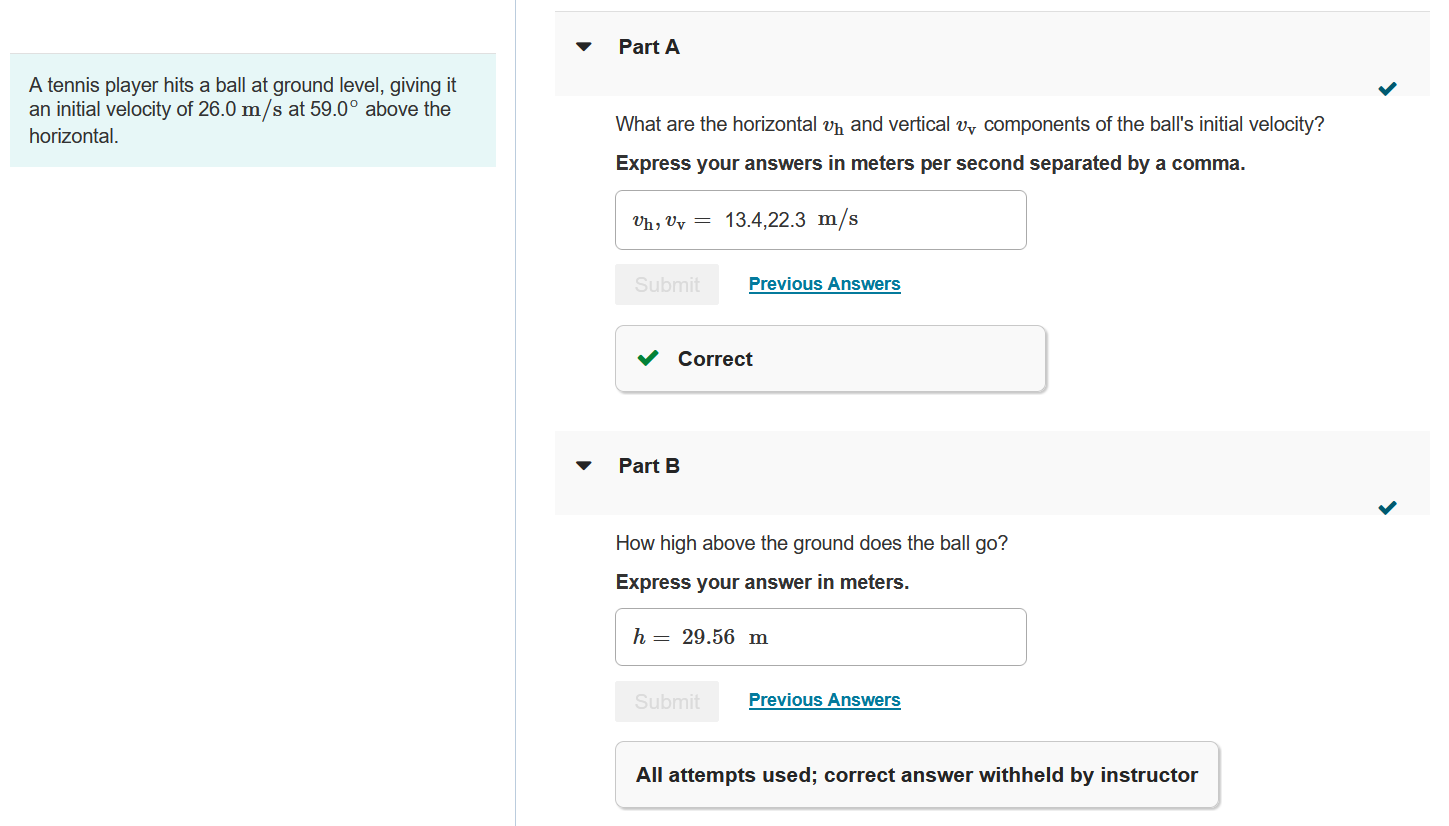Select the Part A collapse triangle icon

(583, 46)
